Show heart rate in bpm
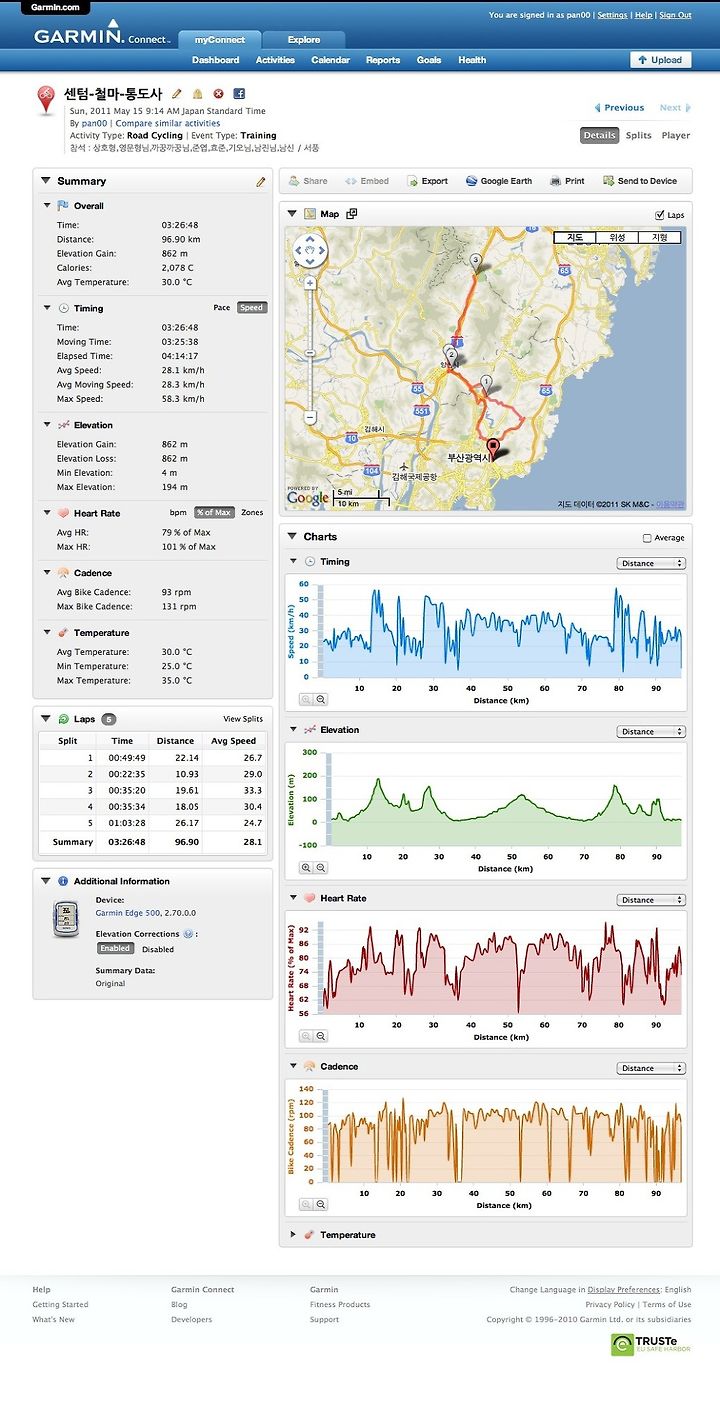Image resolution: width=720 pixels, height=1409 pixels. (178, 513)
